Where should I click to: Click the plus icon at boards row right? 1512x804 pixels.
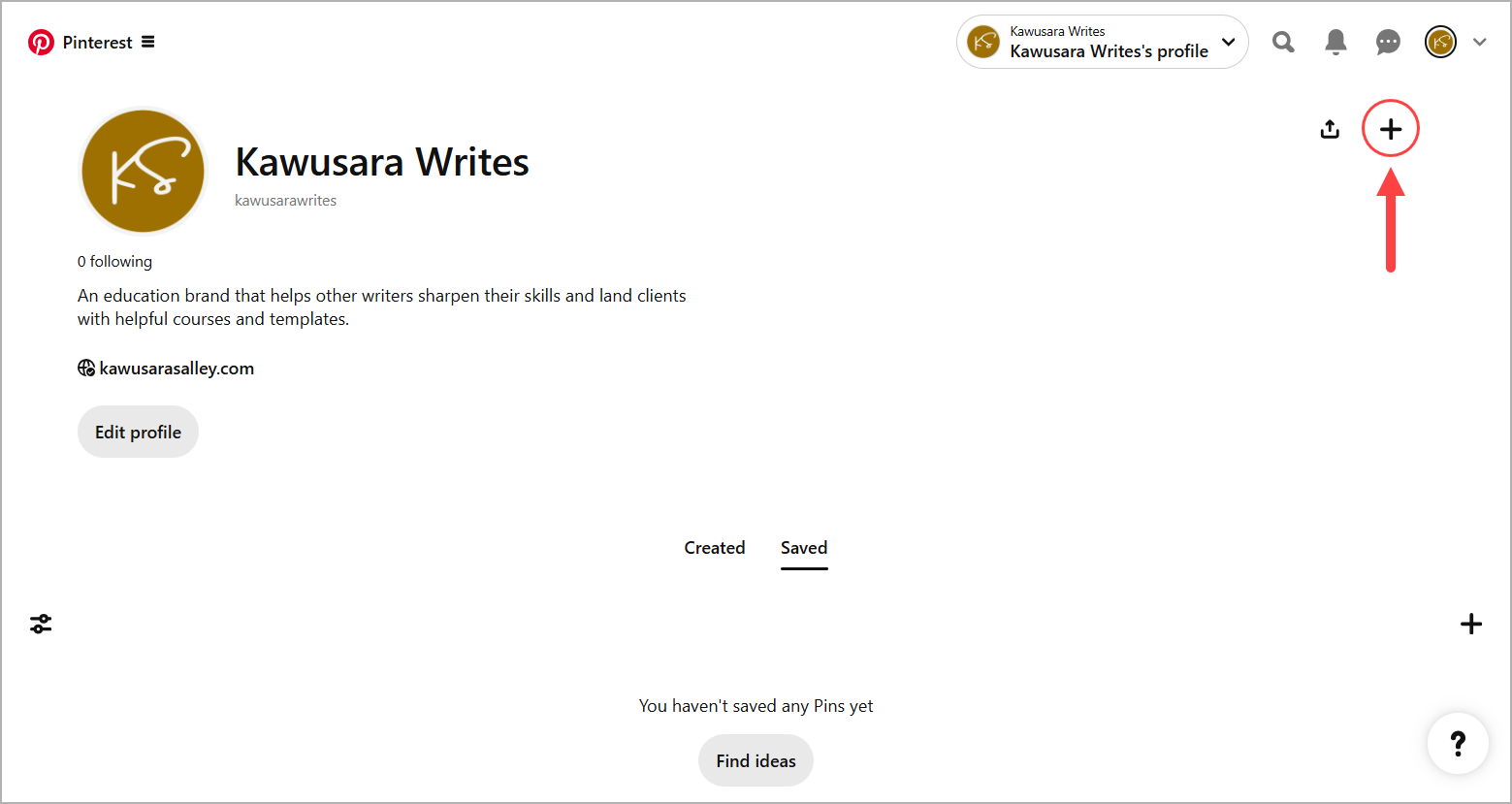tap(1471, 624)
